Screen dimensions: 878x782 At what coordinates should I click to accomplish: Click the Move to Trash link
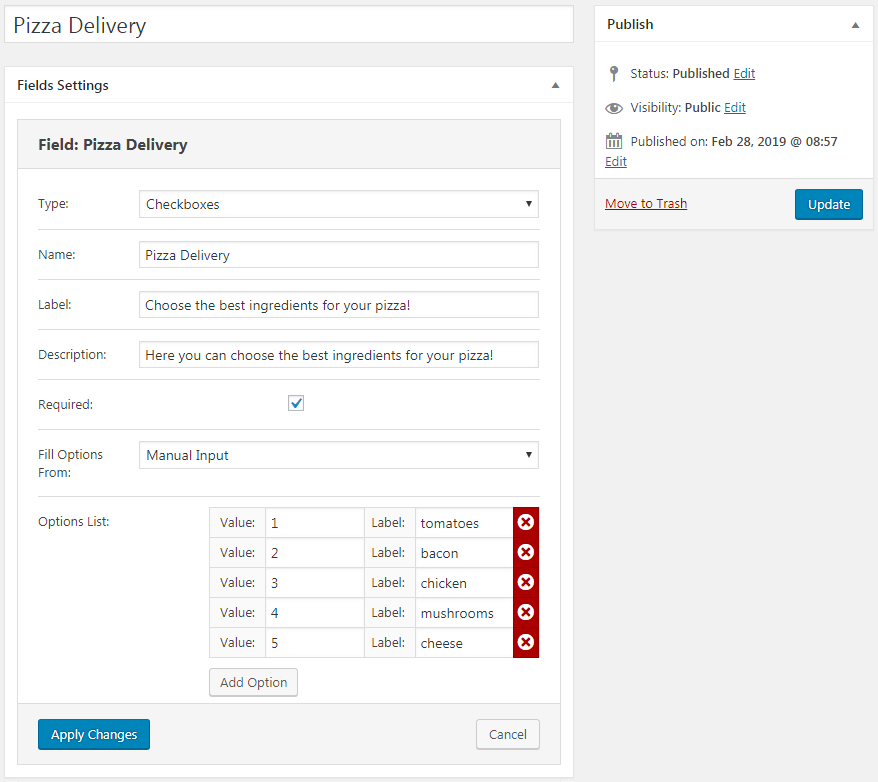click(x=646, y=203)
